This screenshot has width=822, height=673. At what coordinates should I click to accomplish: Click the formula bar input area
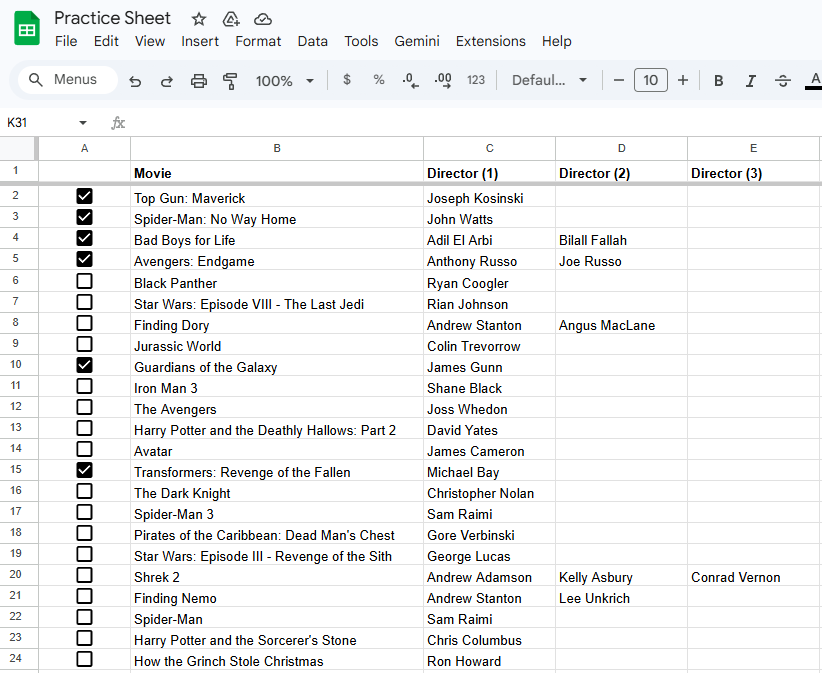pos(472,123)
